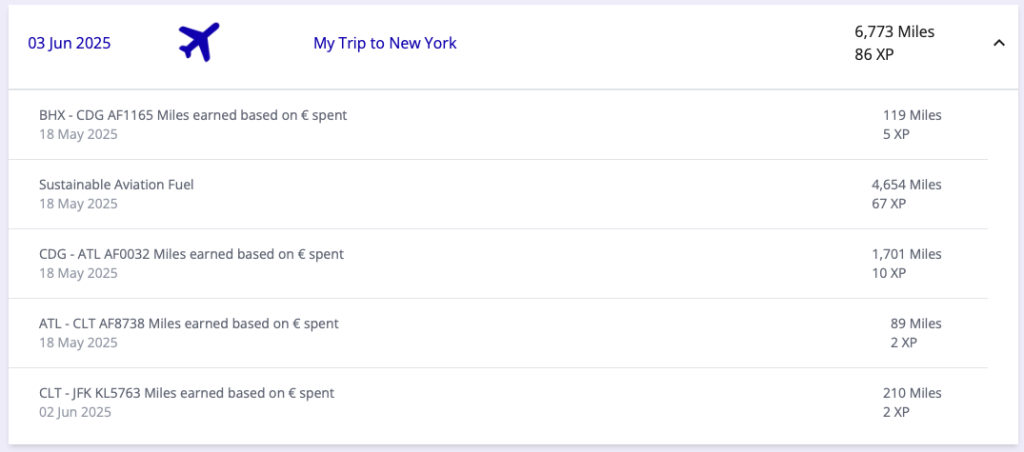Image resolution: width=1024 pixels, height=452 pixels.
Task: Click the 1,701 Miles value
Action: coord(906,254)
